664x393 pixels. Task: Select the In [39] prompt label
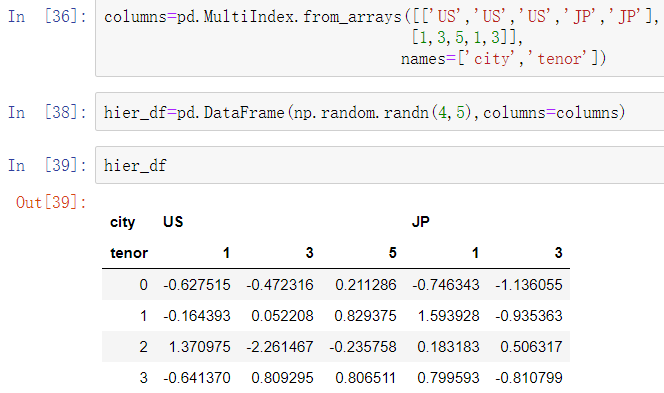pyautogui.click(x=47, y=165)
